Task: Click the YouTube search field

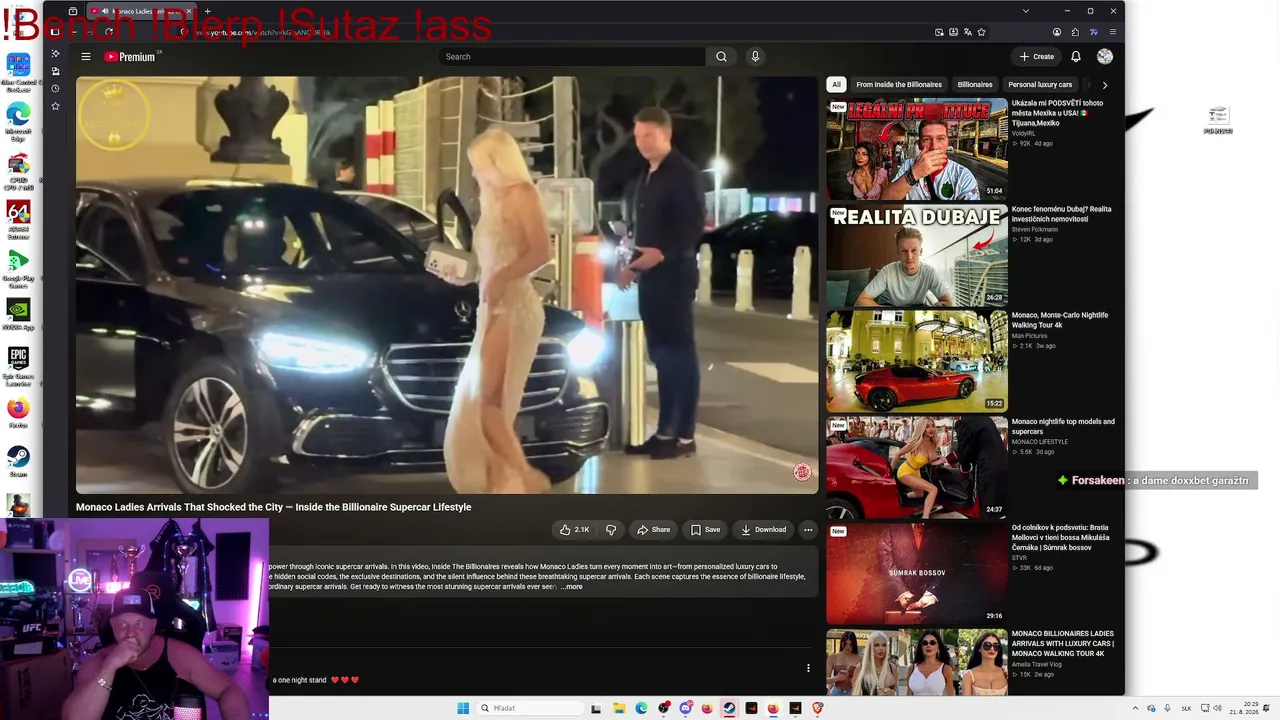Action: coord(572,57)
